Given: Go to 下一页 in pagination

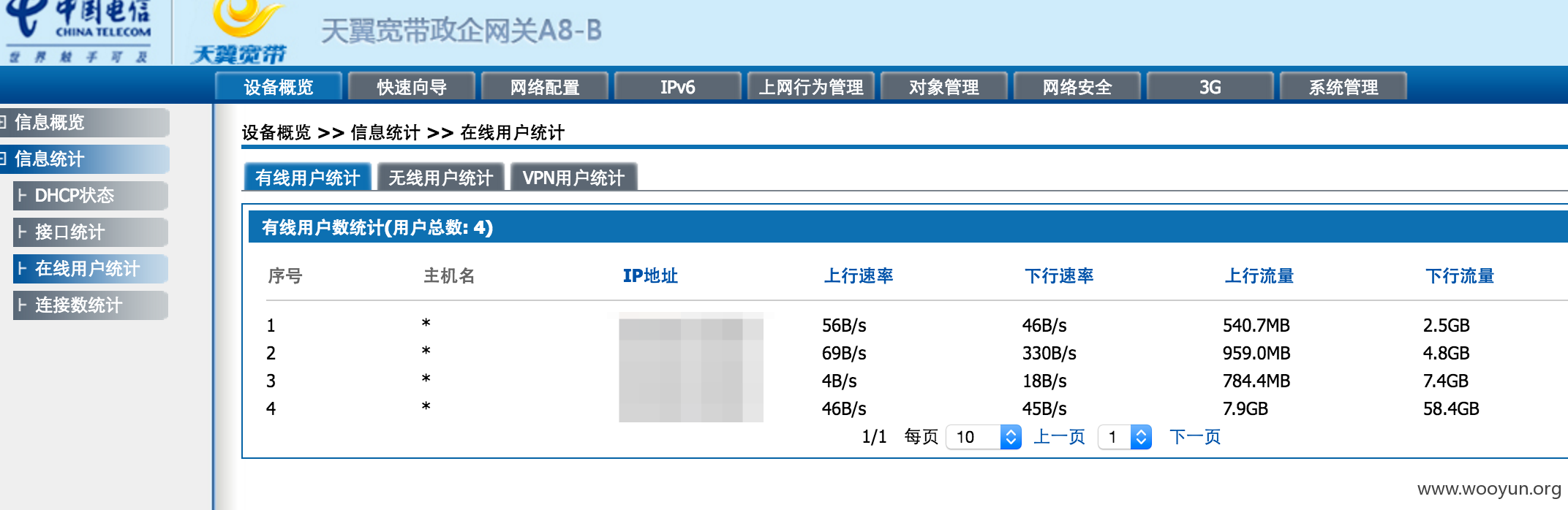Looking at the screenshot, I should click(1195, 437).
